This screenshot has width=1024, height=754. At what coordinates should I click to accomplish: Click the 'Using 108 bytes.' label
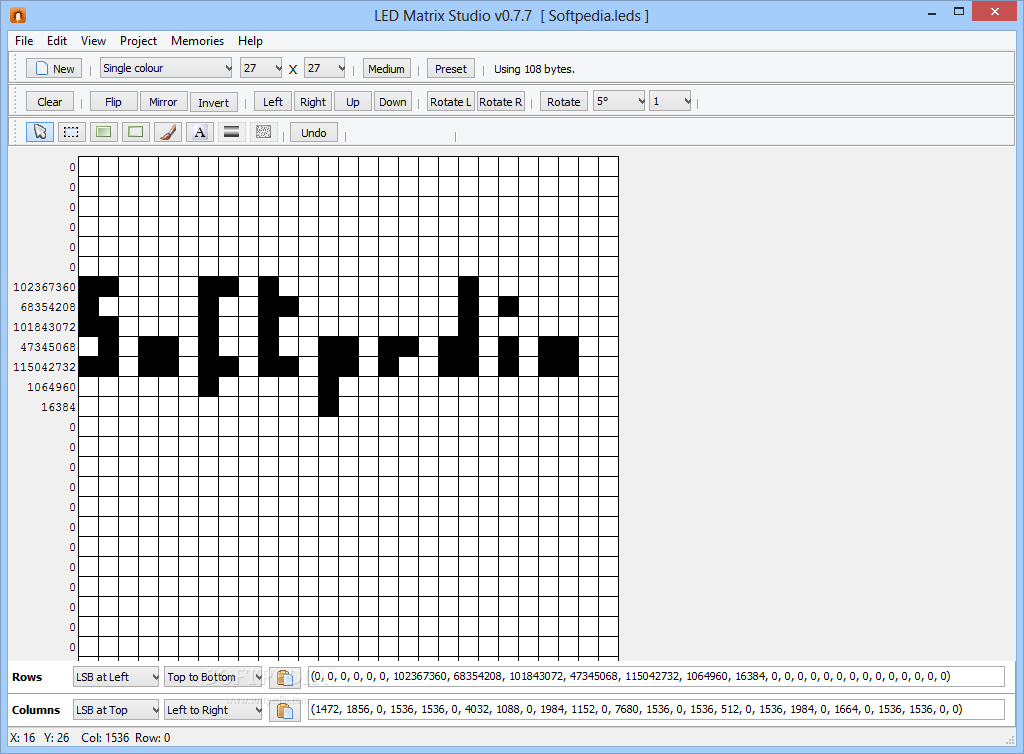pos(534,69)
